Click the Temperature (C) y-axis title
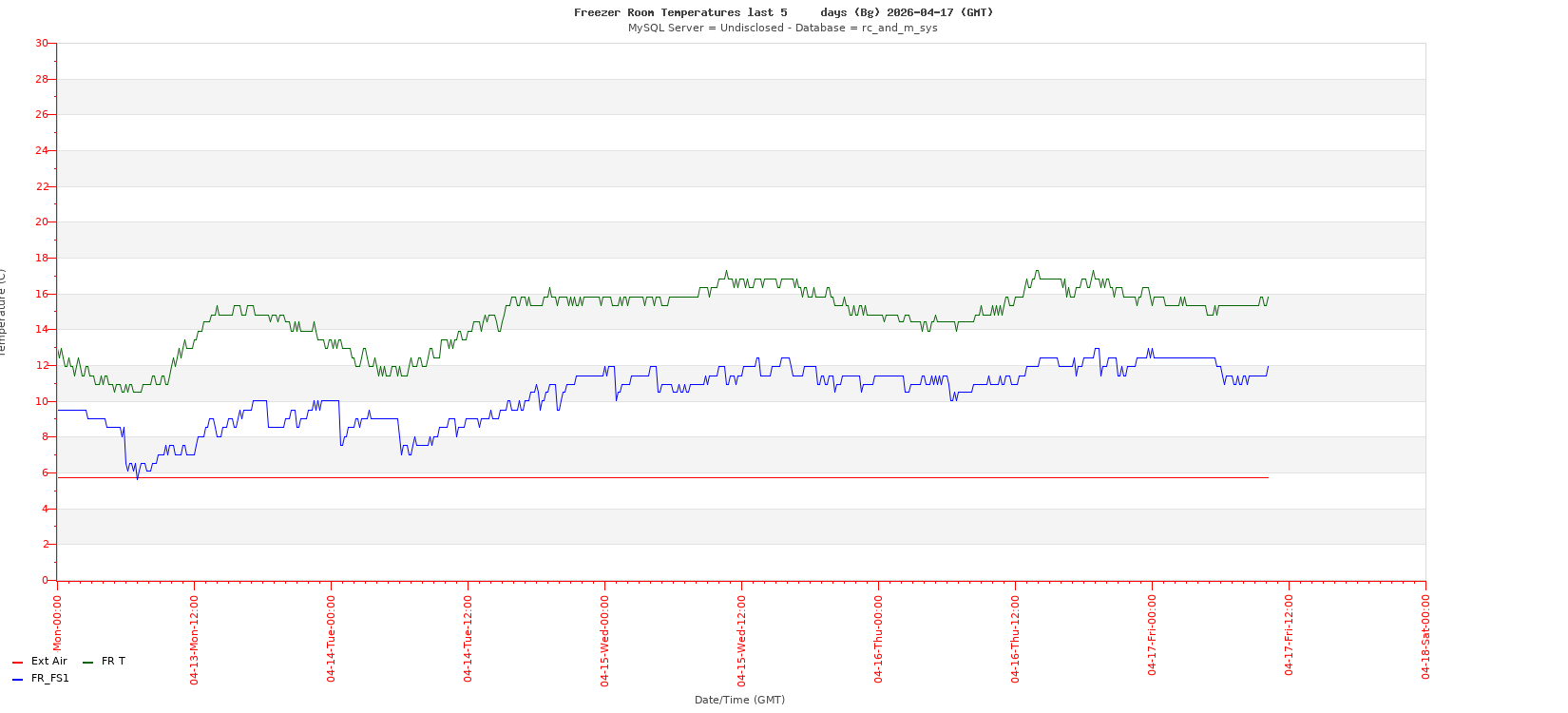 (3, 312)
